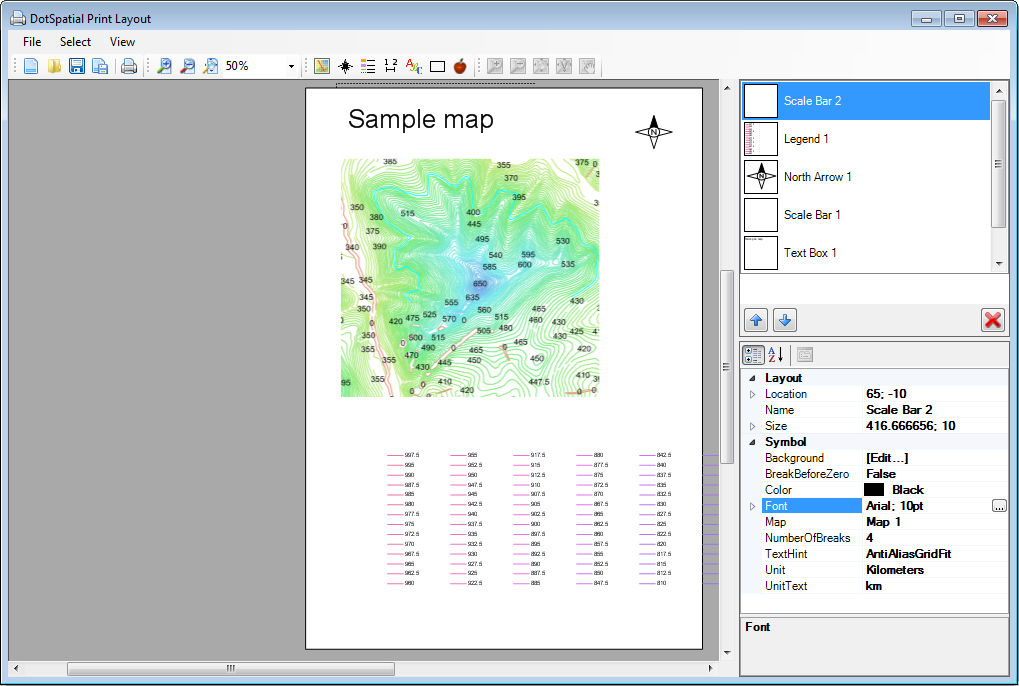The height and width of the screenshot is (686, 1019).
Task: Insert a map element from toolbar
Action: click(x=322, y=66)
